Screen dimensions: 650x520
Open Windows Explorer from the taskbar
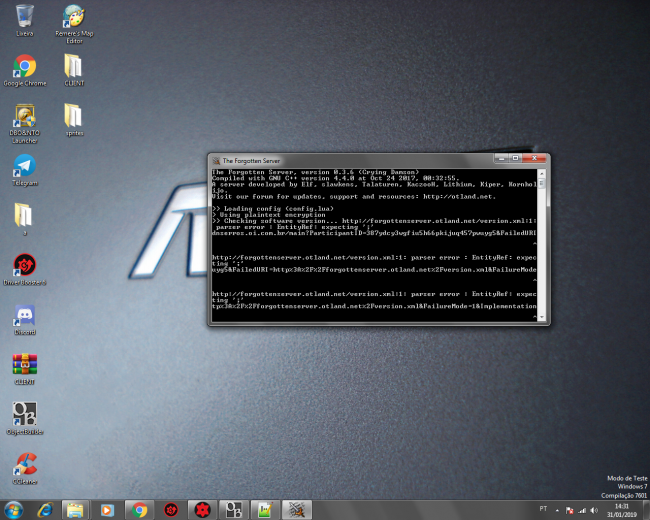click(75, 510)
